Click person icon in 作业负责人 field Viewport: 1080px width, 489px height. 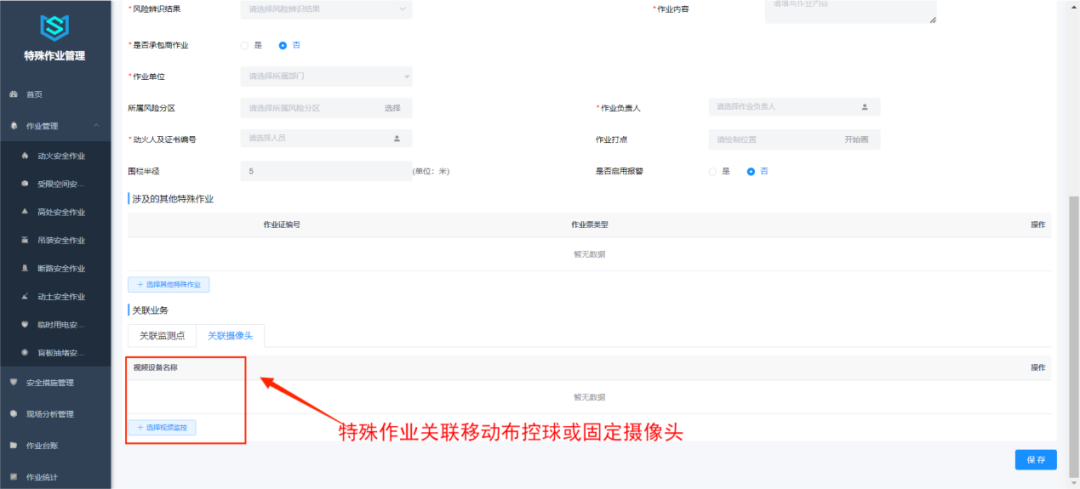pos(864,107)
